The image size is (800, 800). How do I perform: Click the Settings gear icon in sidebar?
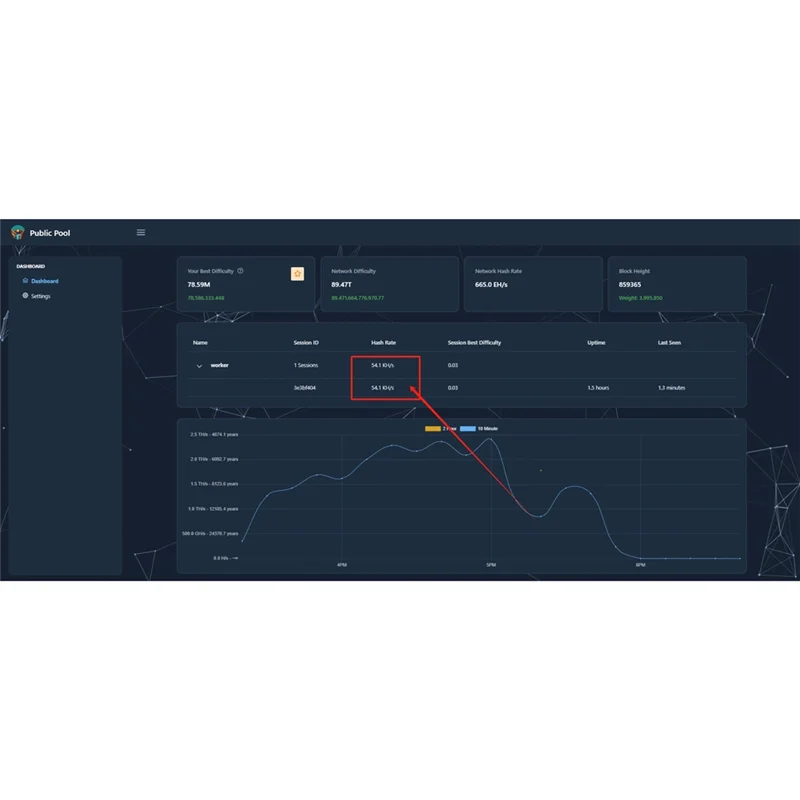pos(25,296)
